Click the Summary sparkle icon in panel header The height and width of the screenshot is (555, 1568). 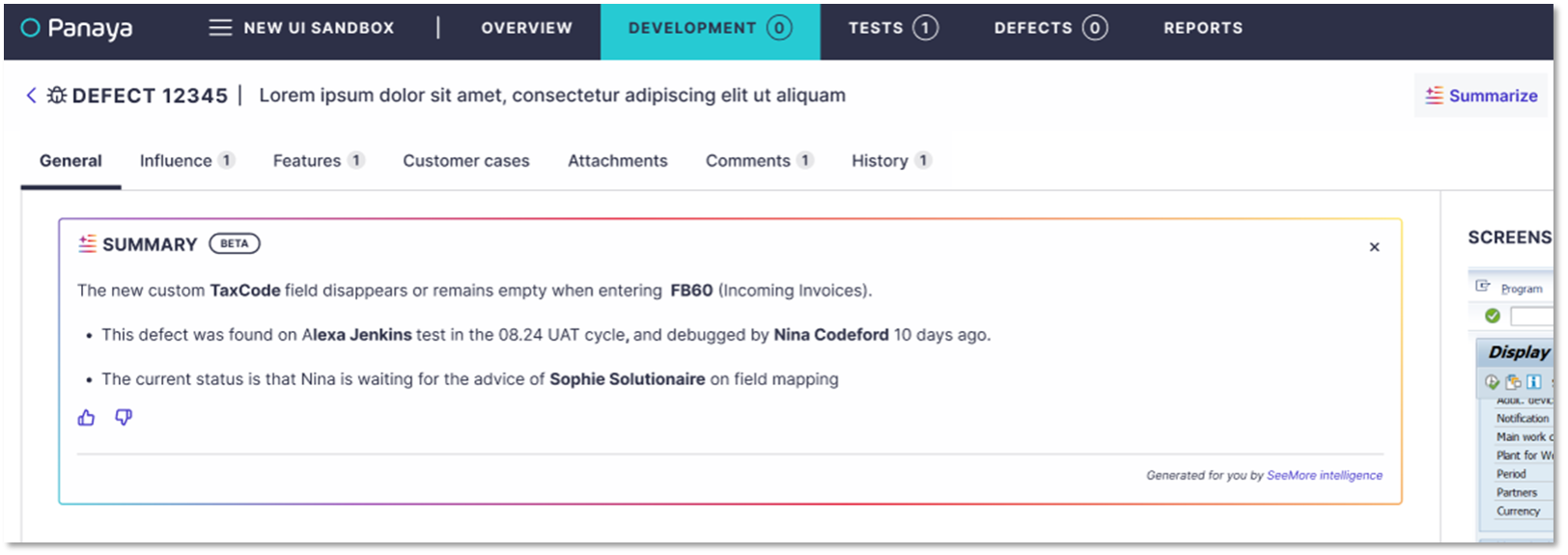(87, 244)
